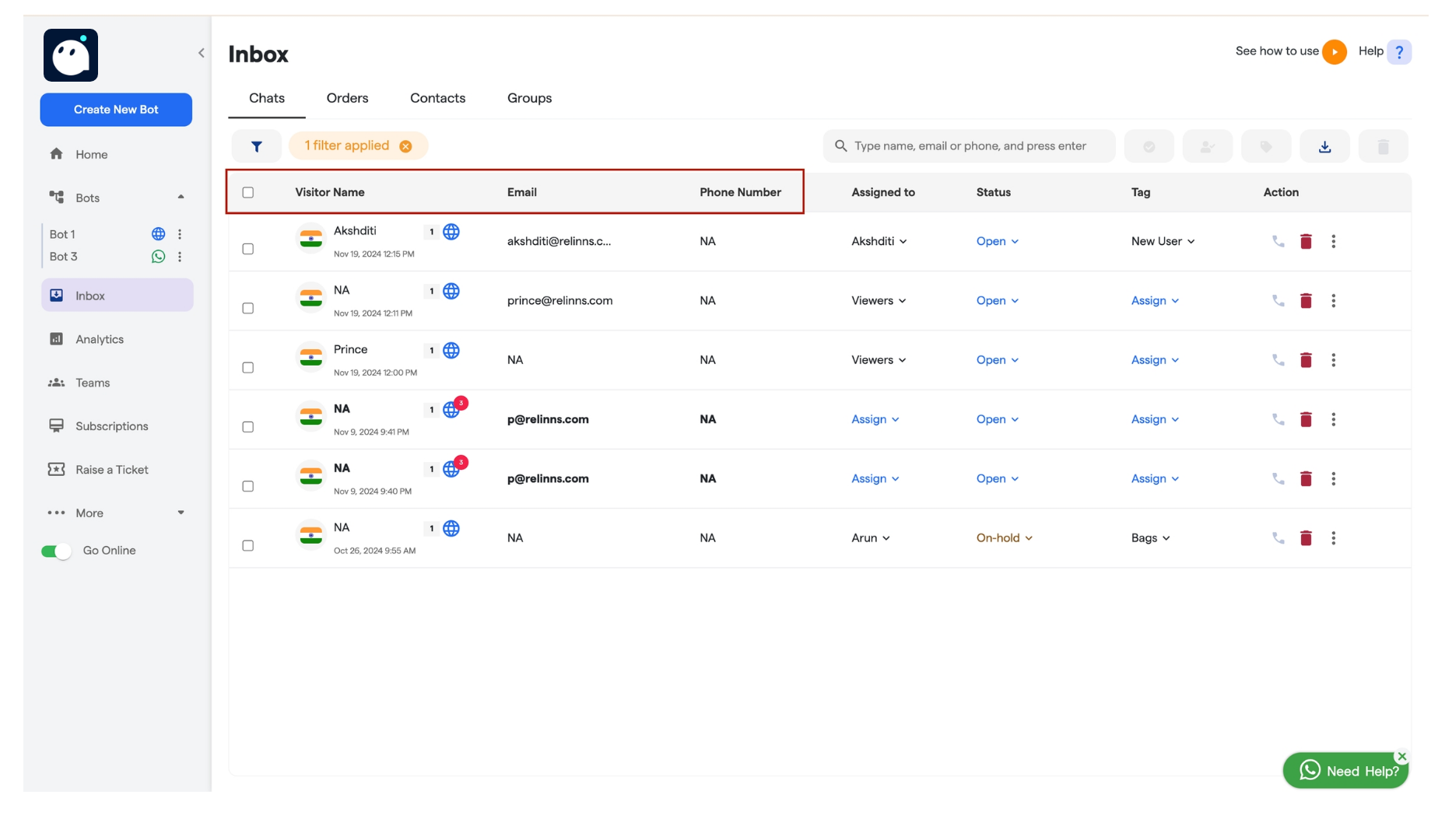The height and width of the screenshot is (840, 1452).
Task: Open the Inbox sidebar item
Action: tap(117, 296)
